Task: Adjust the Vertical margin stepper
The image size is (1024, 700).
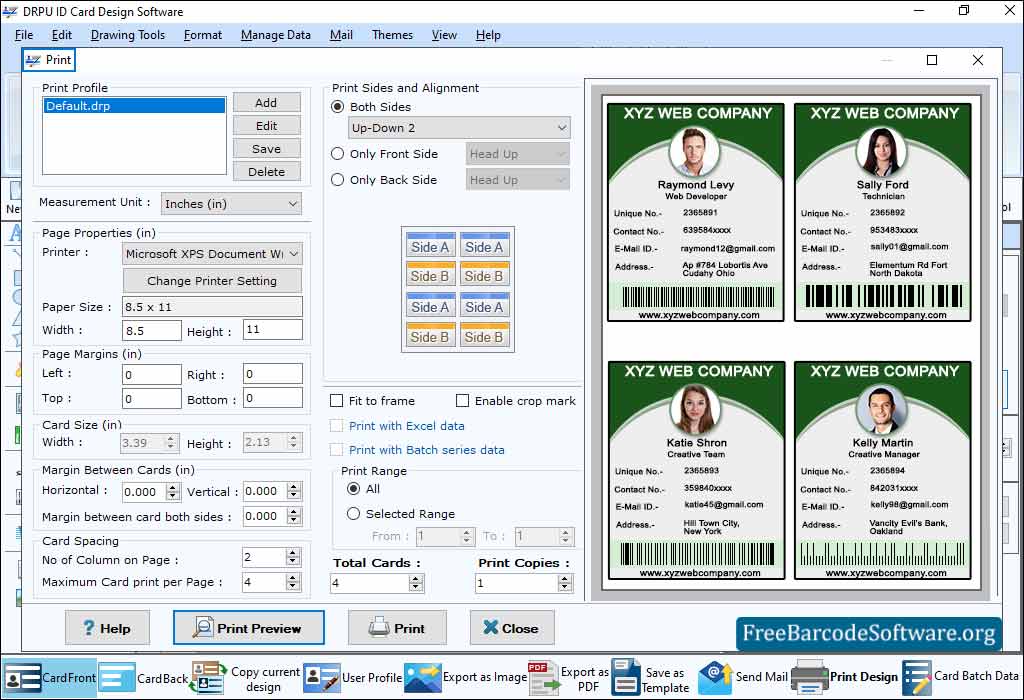Action: click(294, 491)
